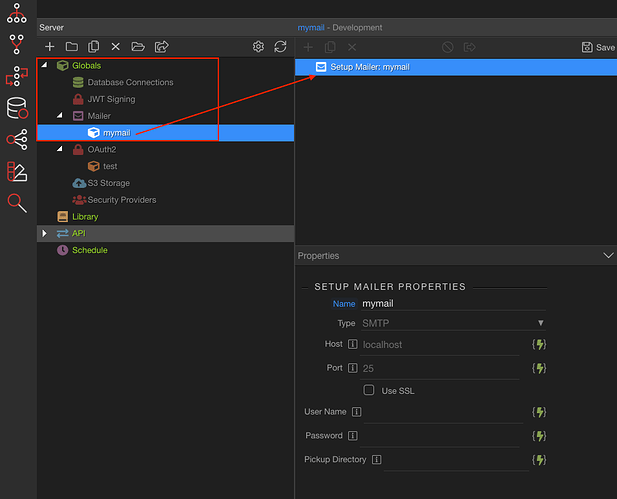Screen dimensions: 617x499
Task: Click the search magnifier in left sidebar
Action: click(x=17, y=203)
